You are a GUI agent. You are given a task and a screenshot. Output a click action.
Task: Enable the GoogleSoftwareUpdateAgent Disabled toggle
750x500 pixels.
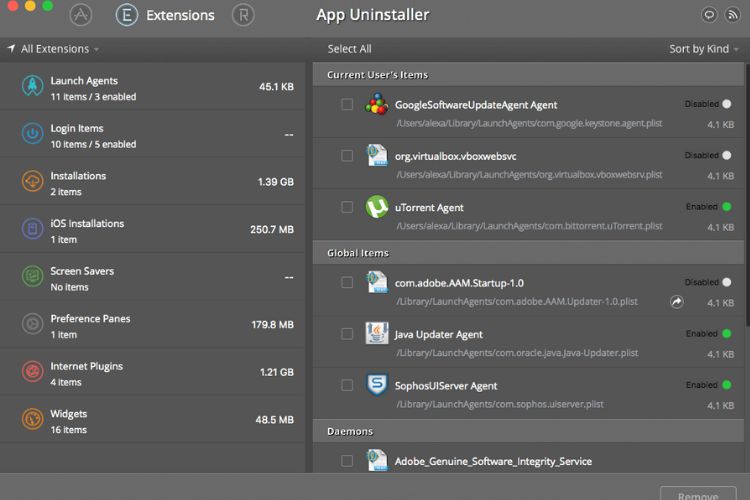coord(727,104)
